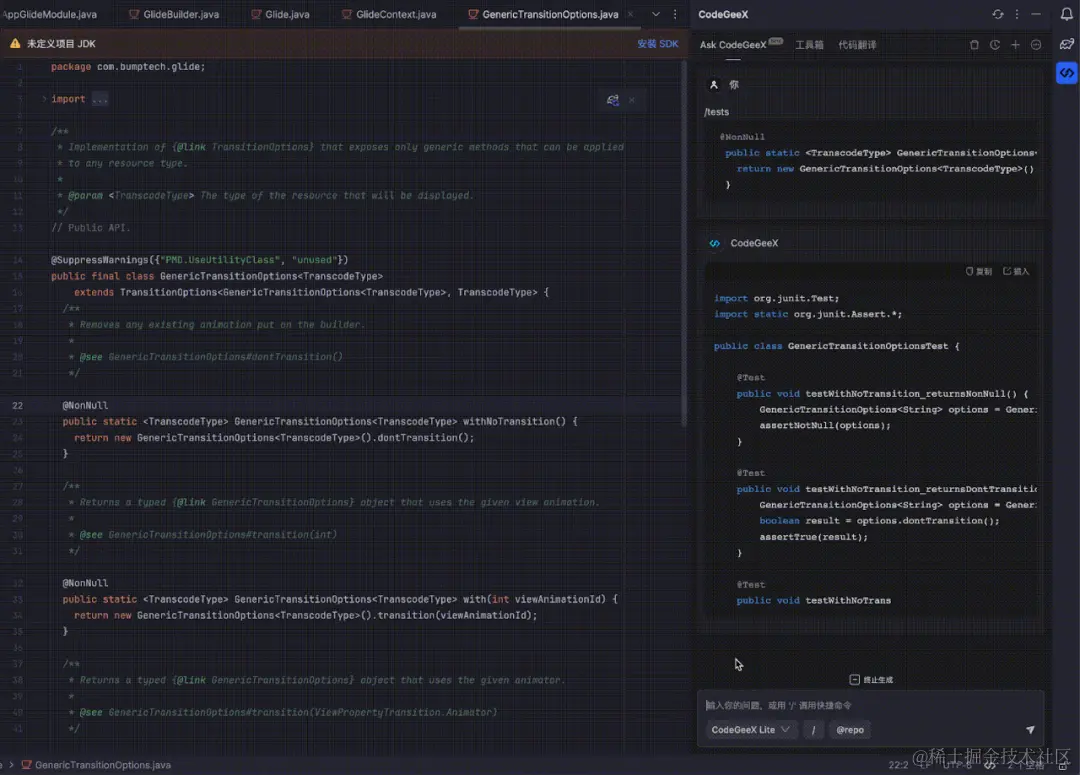Click the 22:2 cursor position in the status bar
Viewport: 1080px width, 775px height.
tap(898, 765)
